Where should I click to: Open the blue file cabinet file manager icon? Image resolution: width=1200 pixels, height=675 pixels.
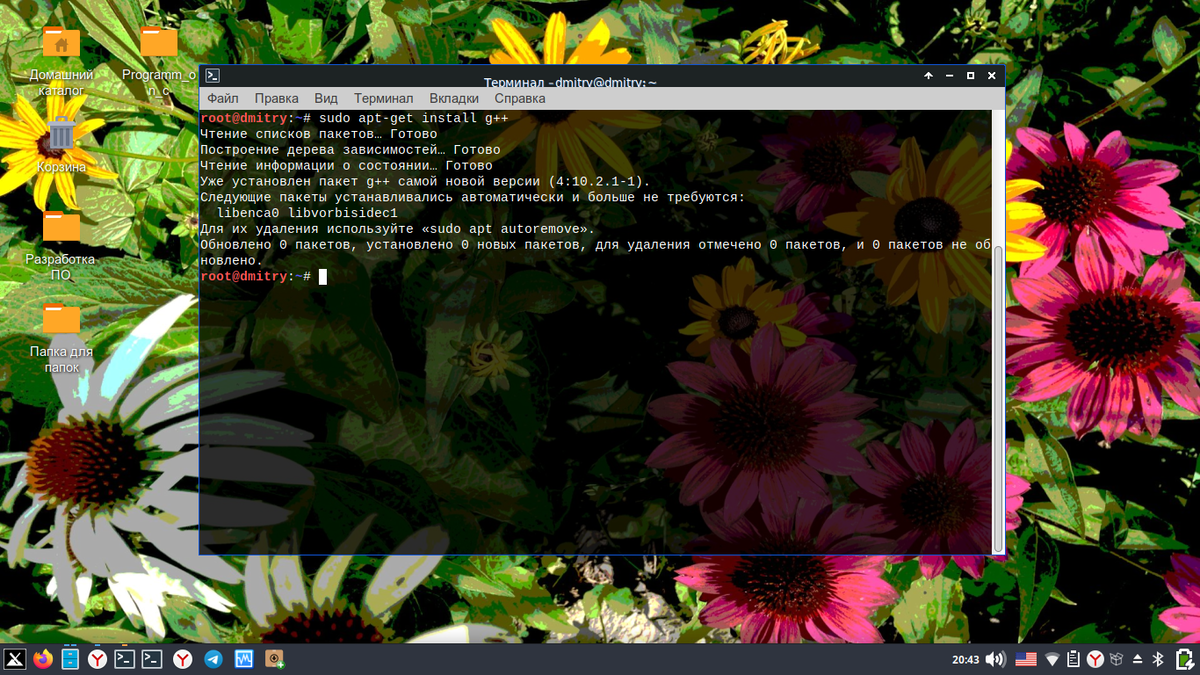pyautogui.click(x=70, y=659)
